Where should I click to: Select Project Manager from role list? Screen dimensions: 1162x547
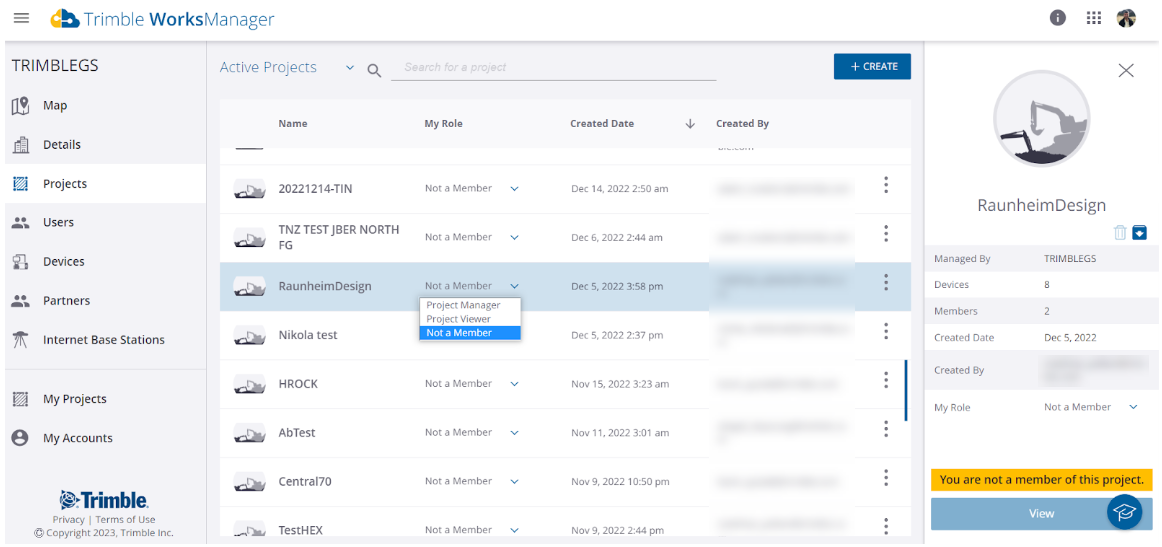click(463, 305)
